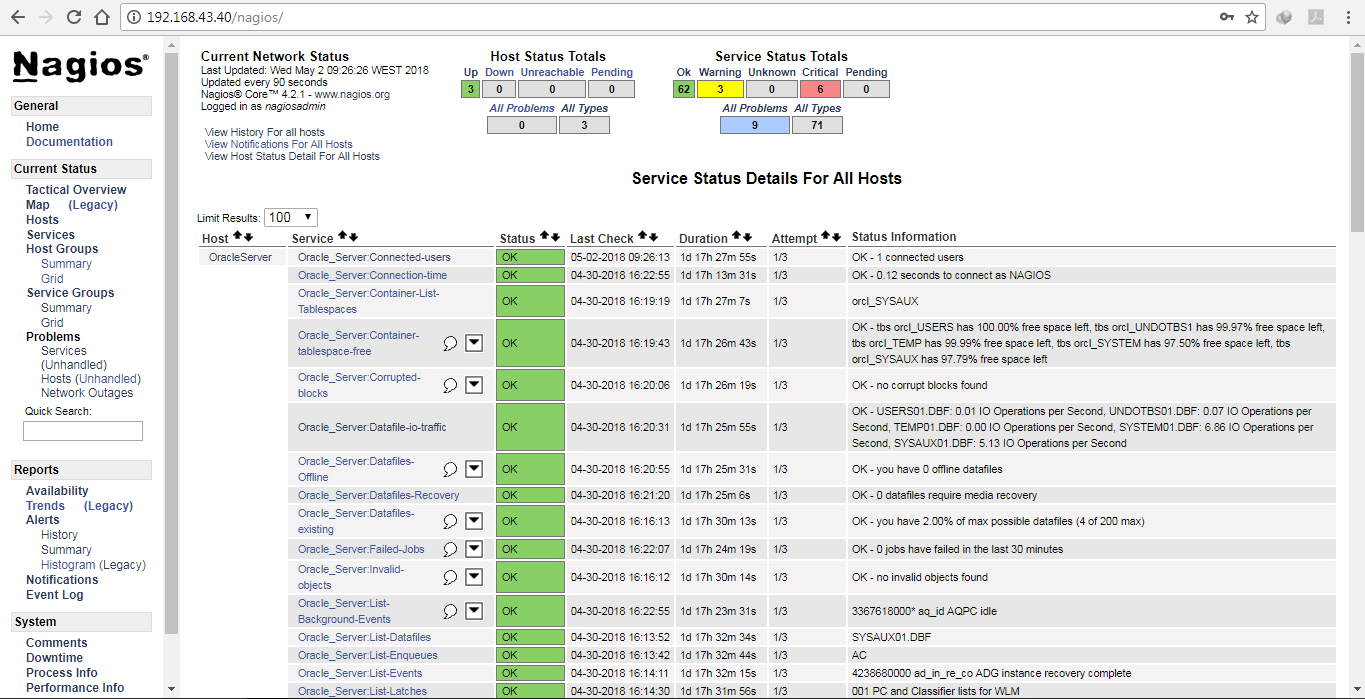The width and height of the screenshot is (1365, 699).
Task: Open Services under Current Status
Action: pos(50,235)
